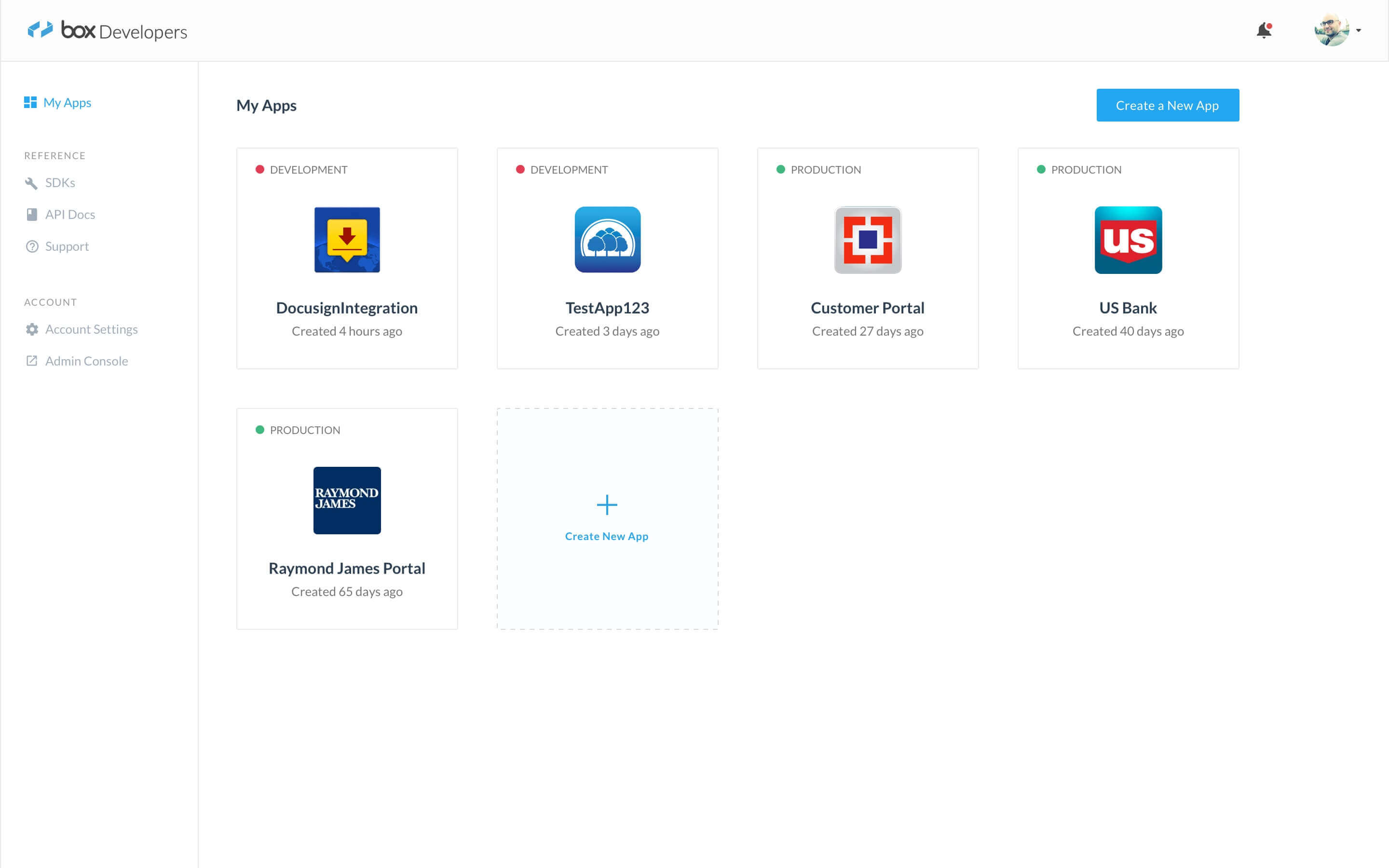Open the TestApp123 app icon

point(607,240)
